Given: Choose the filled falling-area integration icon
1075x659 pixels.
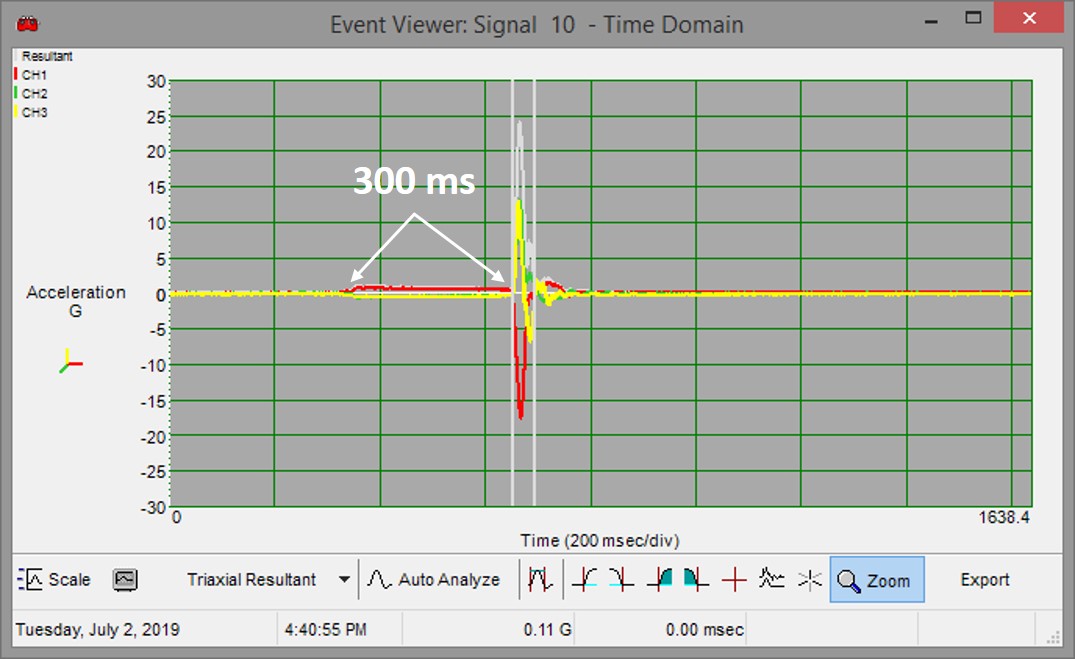Looking at the screenshot, I should click(x=695, y=579).
